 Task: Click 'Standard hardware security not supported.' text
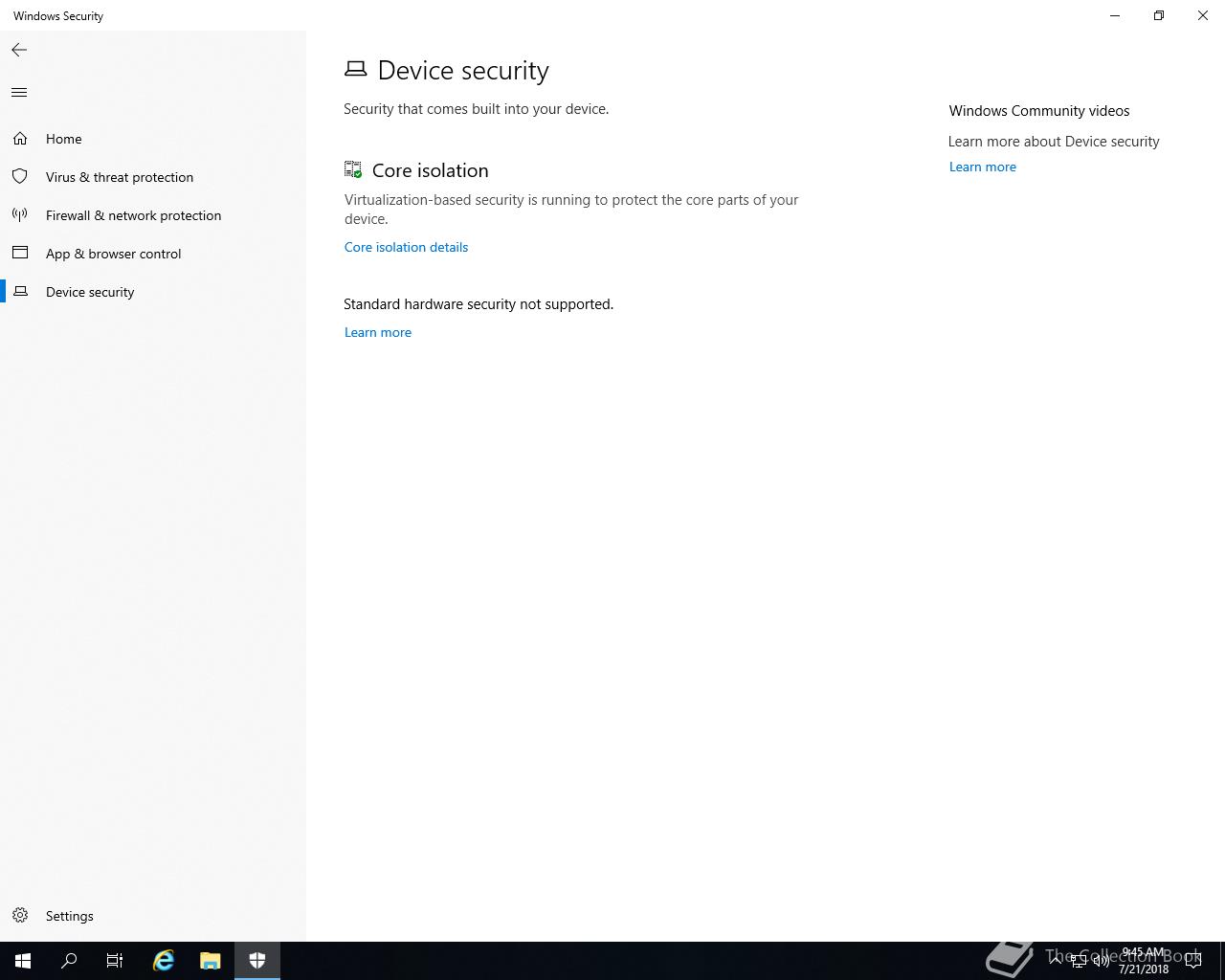tap(479, 304)
